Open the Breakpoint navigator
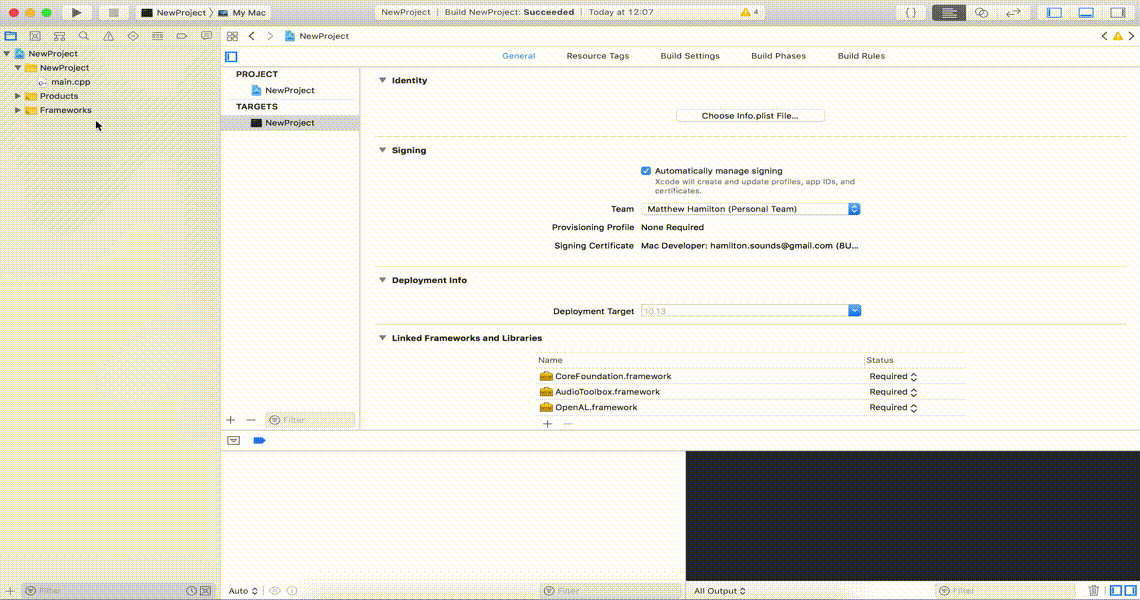The width and height of the screenshot is (1140, 600). point(182,36)
